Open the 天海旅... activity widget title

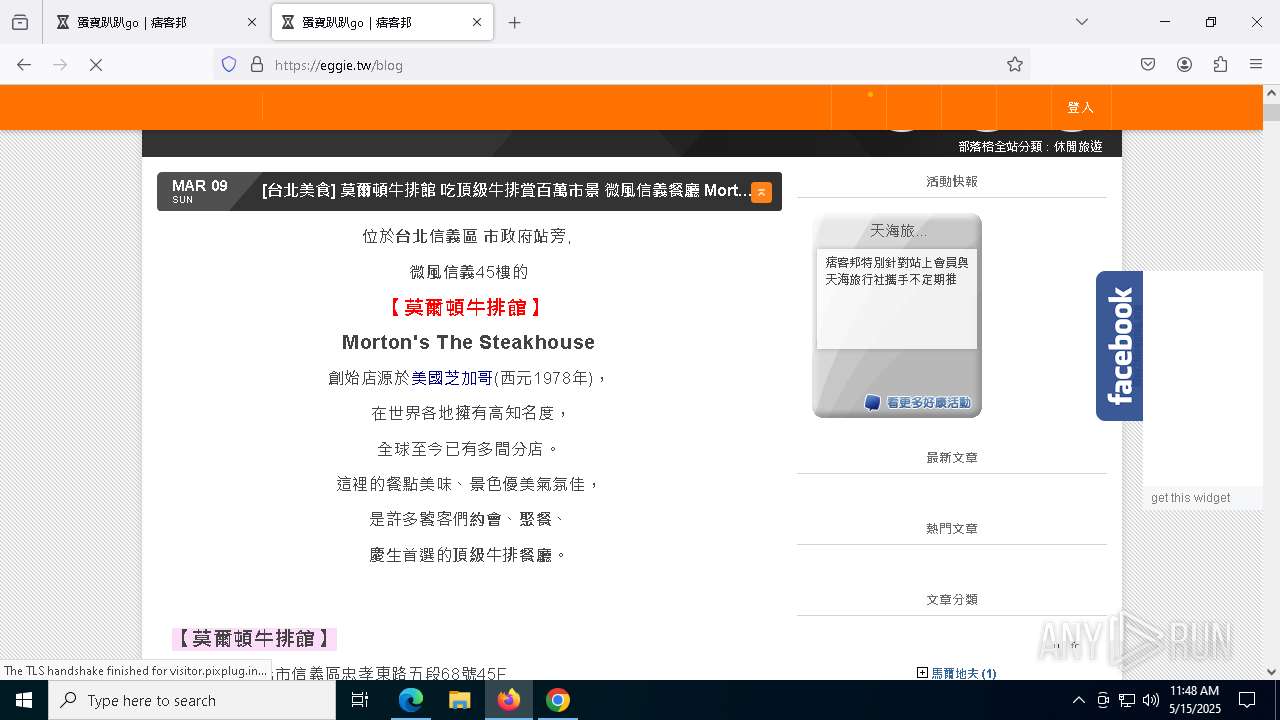(897, 231)
